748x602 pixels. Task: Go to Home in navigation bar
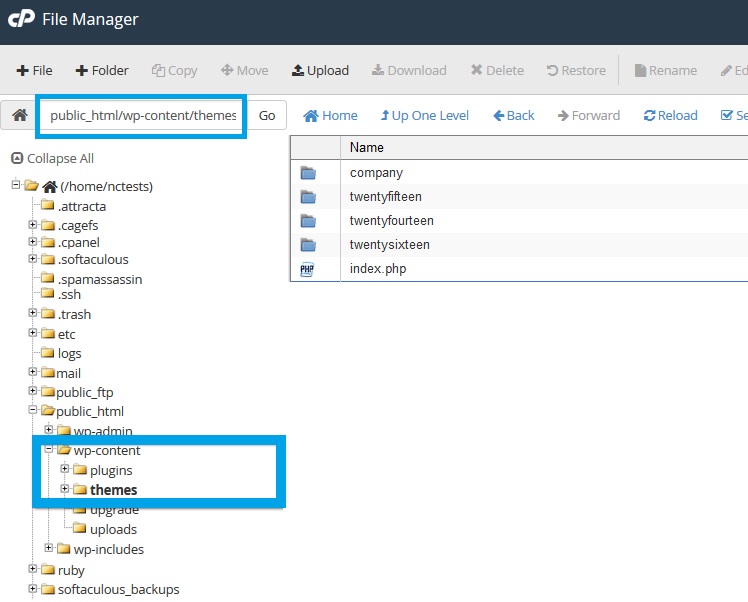(x=330, y=115)
